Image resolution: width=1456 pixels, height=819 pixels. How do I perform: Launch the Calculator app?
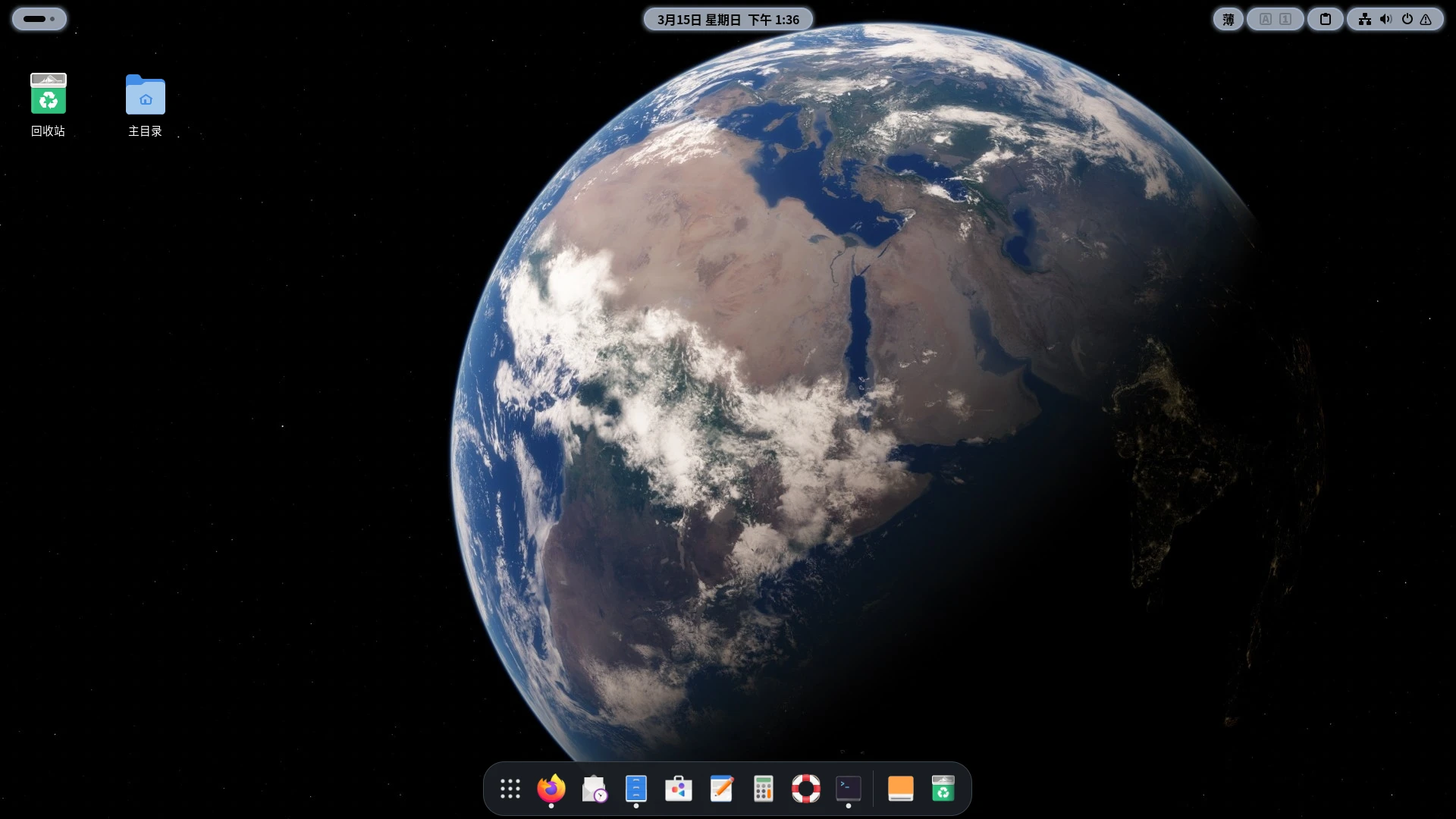(764, 789)
